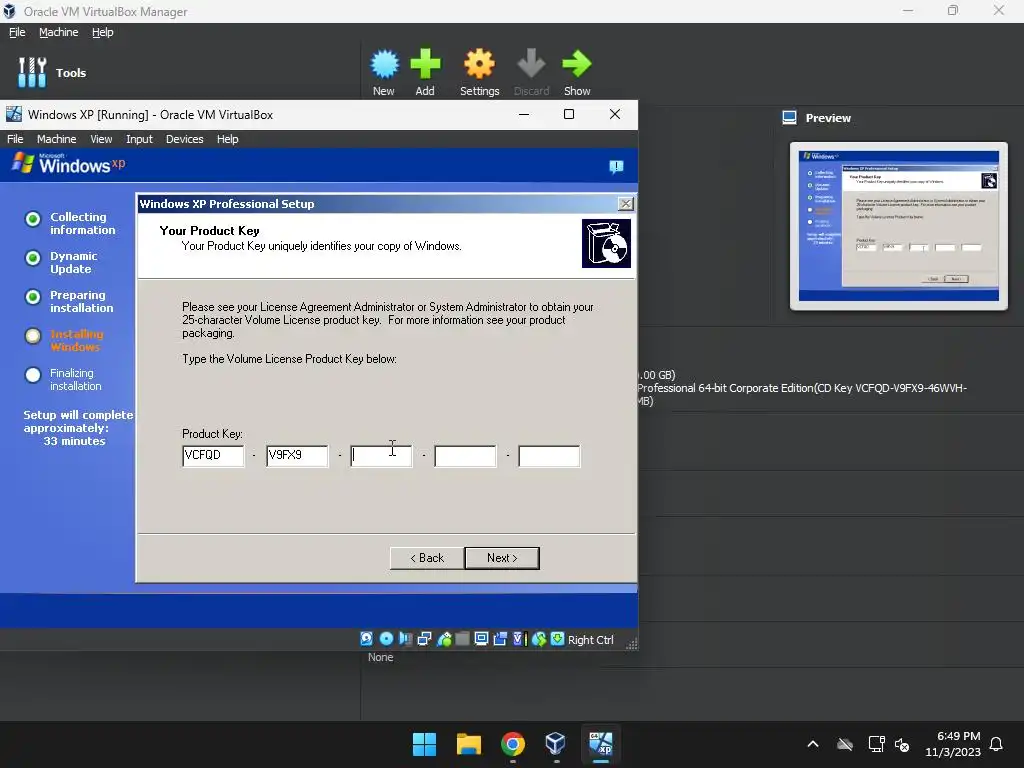Open the VM window's Help menu

(227, 139)
